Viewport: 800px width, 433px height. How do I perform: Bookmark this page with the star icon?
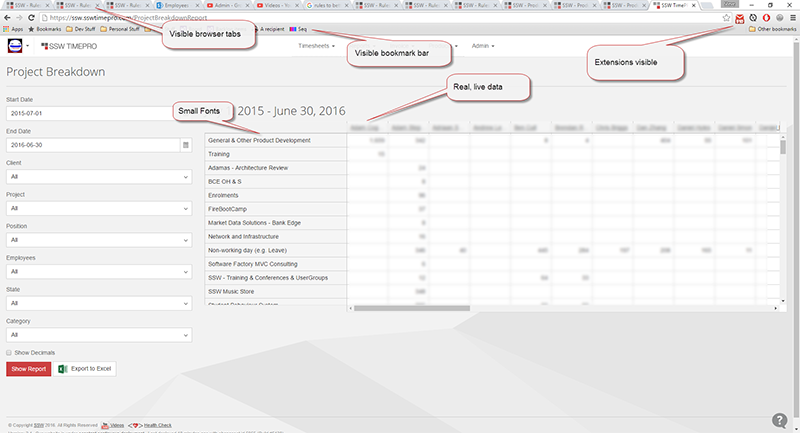point(724,17)
